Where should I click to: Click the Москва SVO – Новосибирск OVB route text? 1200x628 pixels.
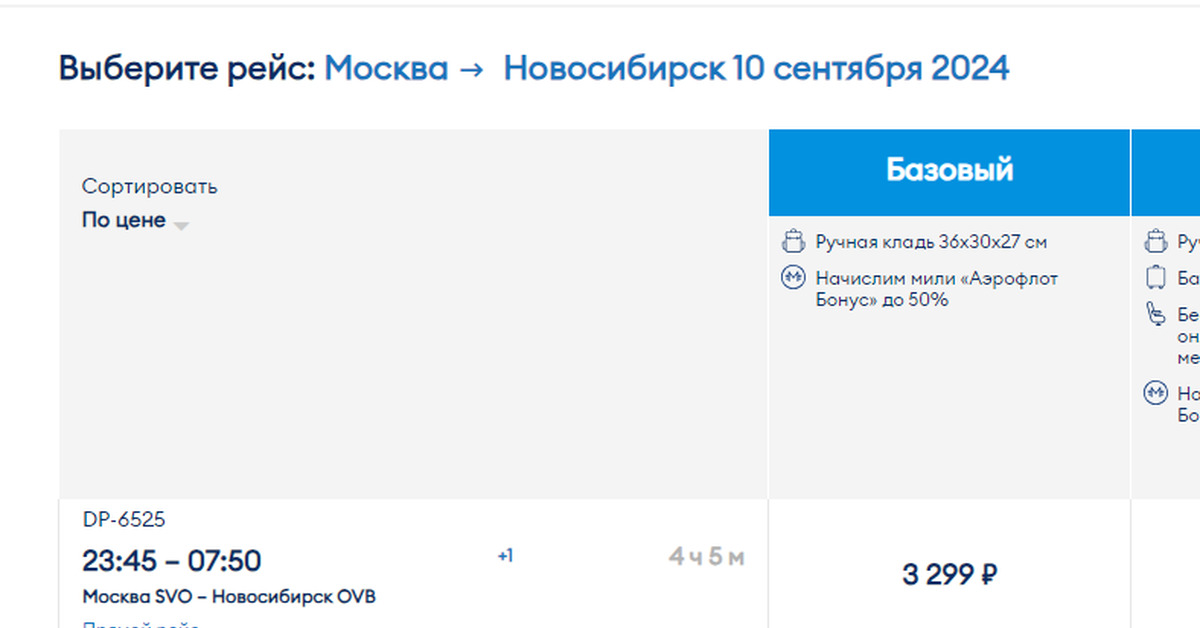[229, 597]
